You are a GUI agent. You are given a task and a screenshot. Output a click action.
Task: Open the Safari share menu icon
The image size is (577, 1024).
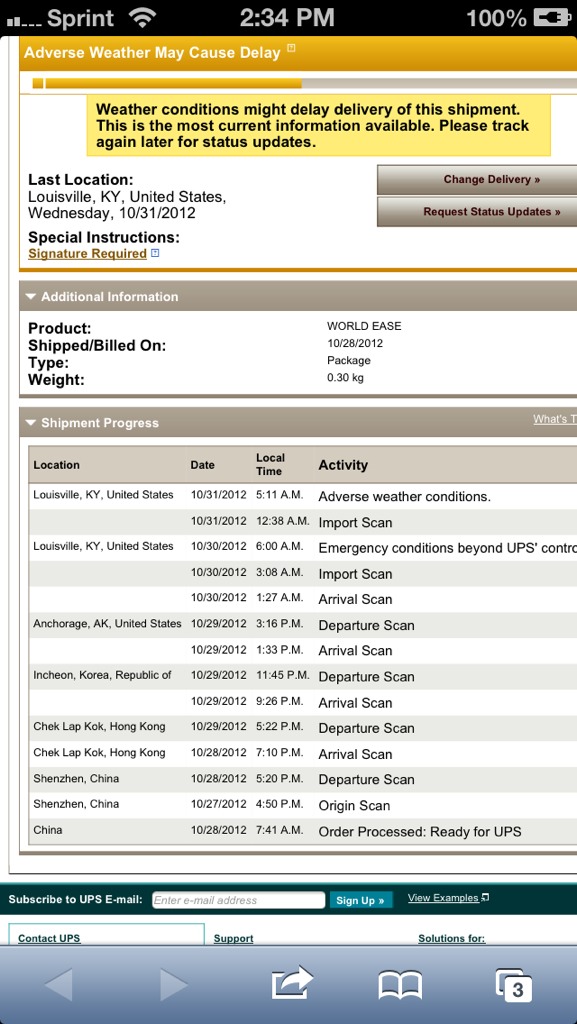[292, 983]
